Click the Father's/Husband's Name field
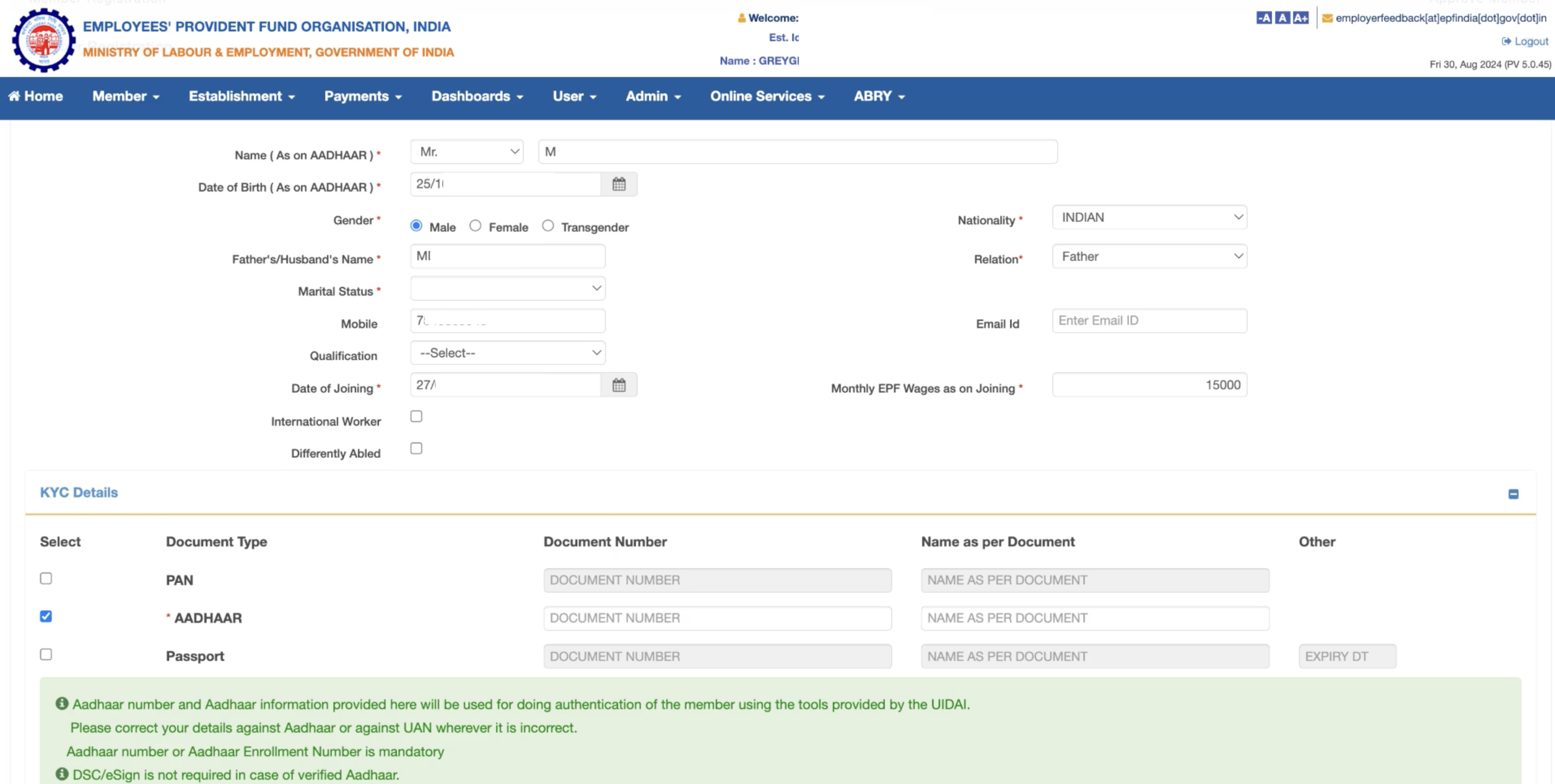The height and width of the screenshot is (784, 1555). (x=507, y=256)
